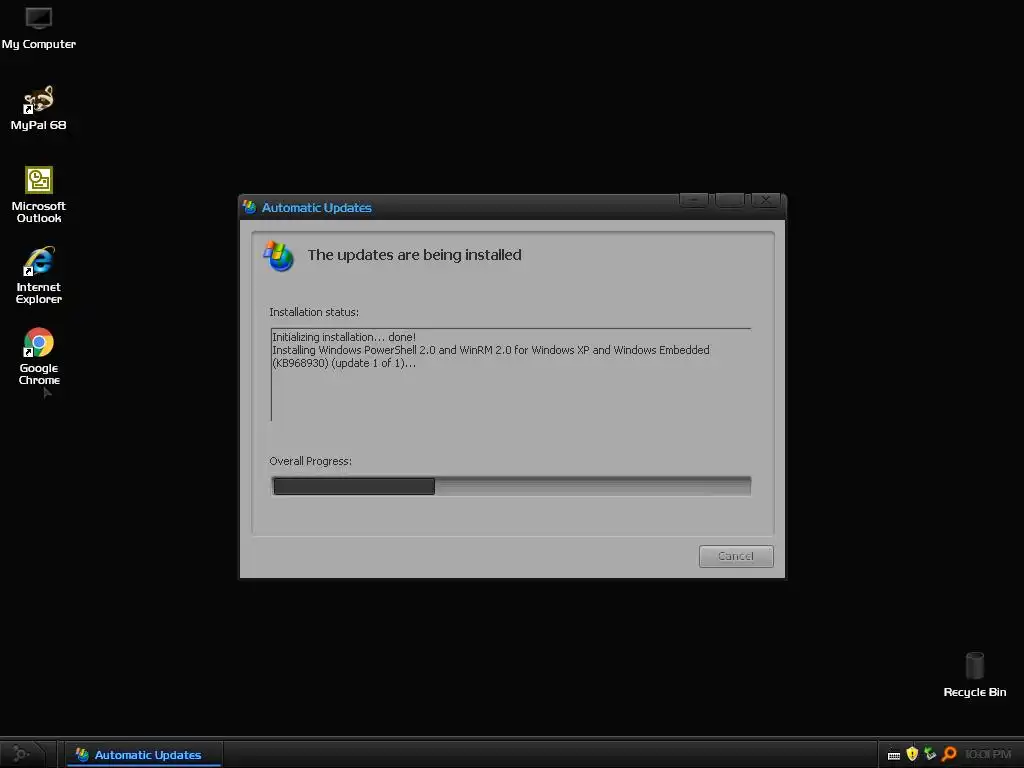Image resolution: width=1024 pixels, height=768 pixels.
Task: Click "The updates are being installed" heading
Action: pos(415,255)
